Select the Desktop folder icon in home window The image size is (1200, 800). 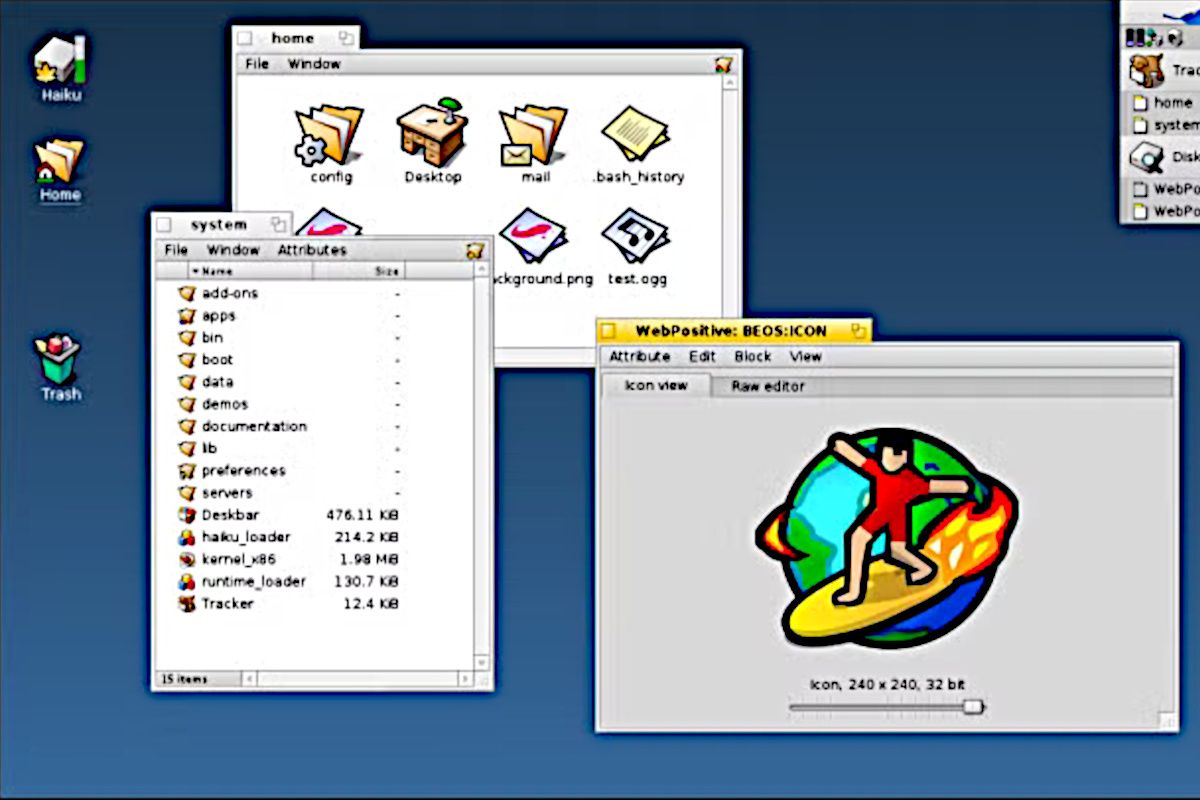432,132
